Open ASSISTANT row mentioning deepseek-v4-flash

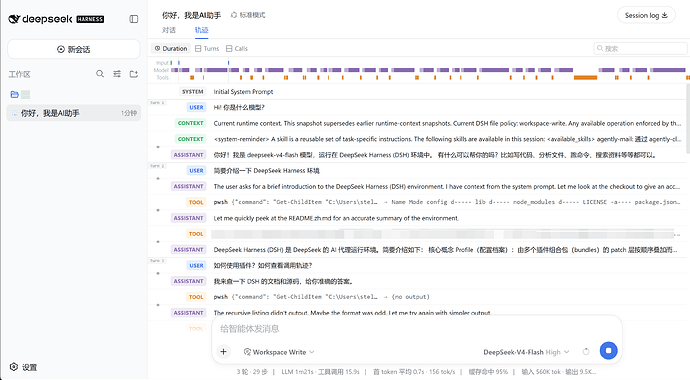417,155
